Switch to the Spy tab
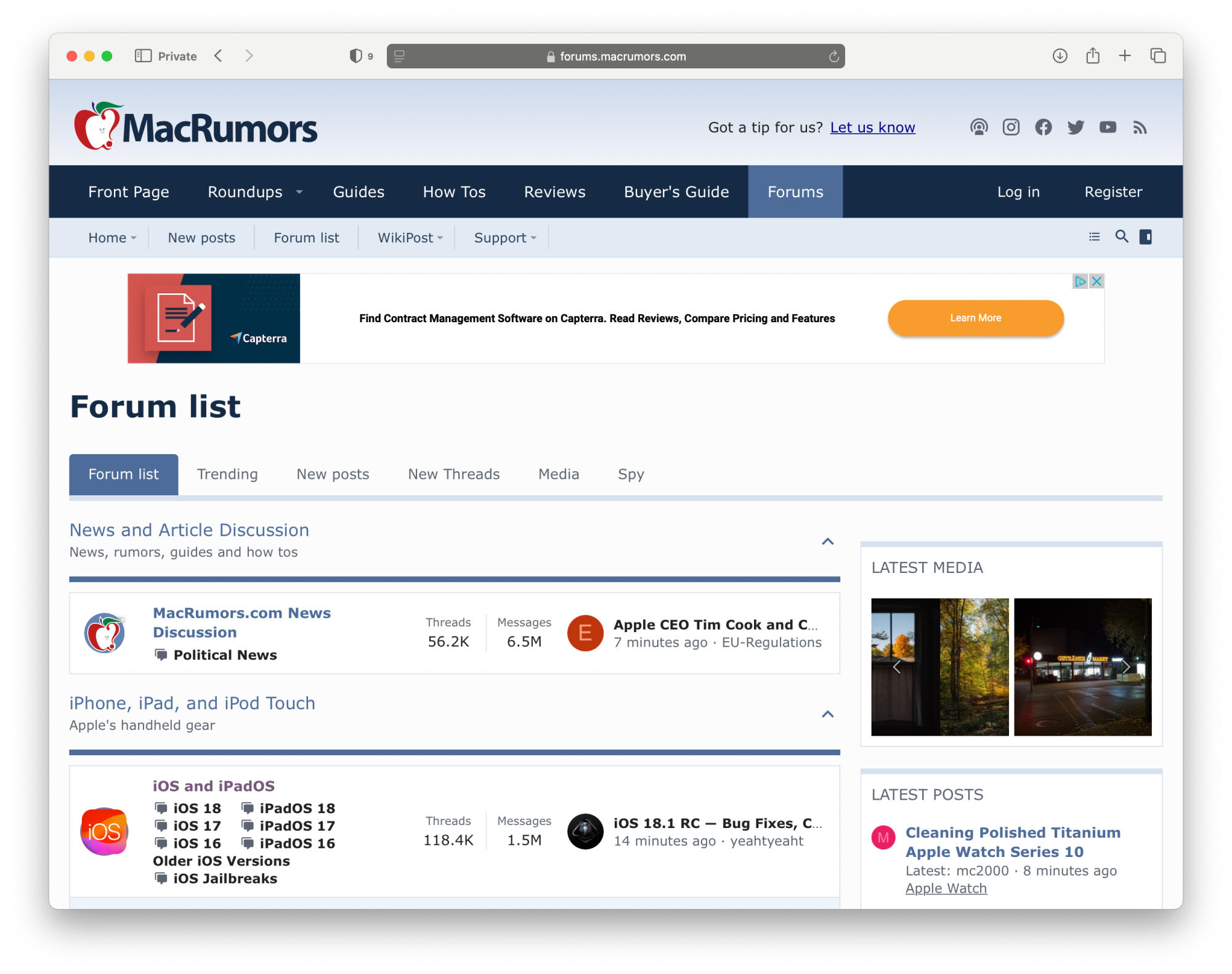The image size is (1232, 974). pyautogui.click(x=631, y=474)
